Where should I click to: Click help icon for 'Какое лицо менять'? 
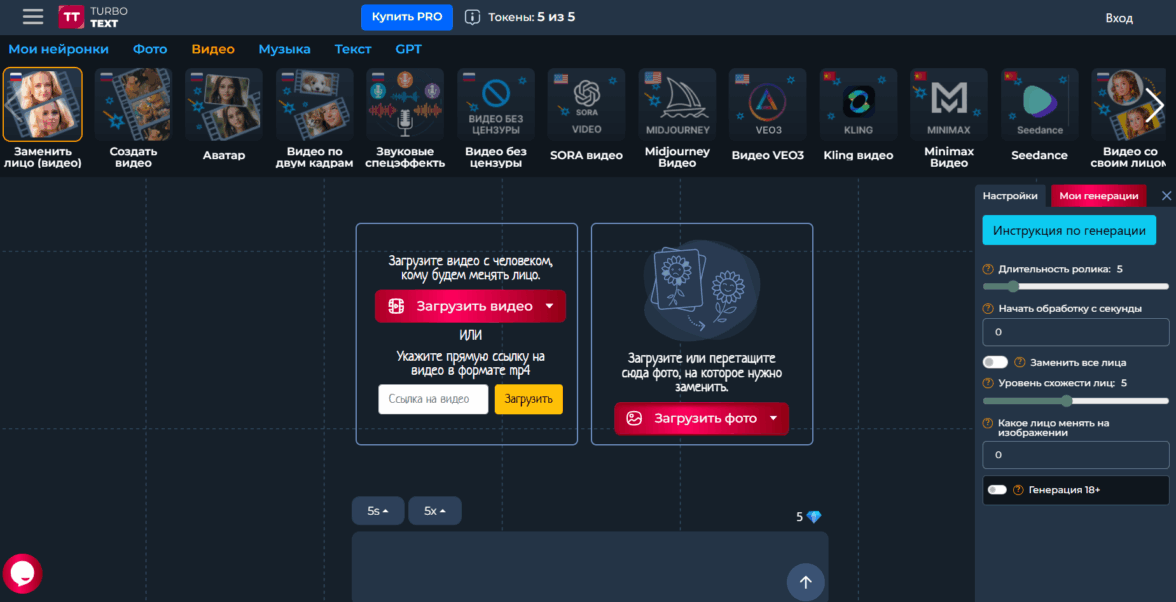click(x=989, y=424)
